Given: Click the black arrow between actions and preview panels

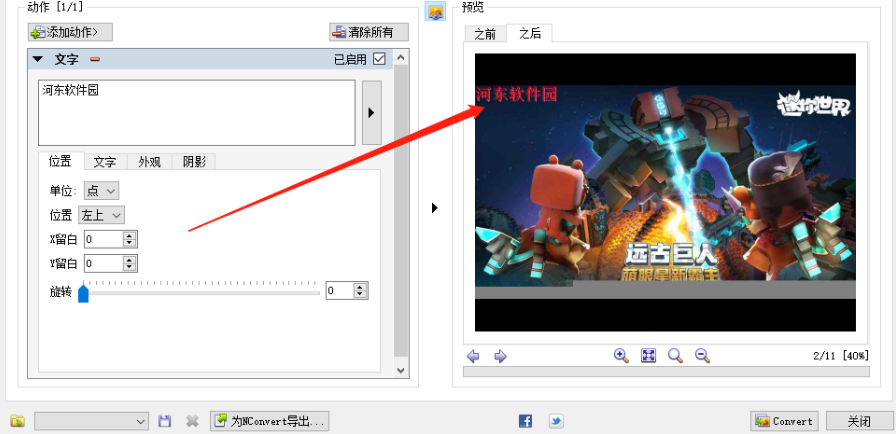Looking at the screenshot, I should [x=434, y=208].
